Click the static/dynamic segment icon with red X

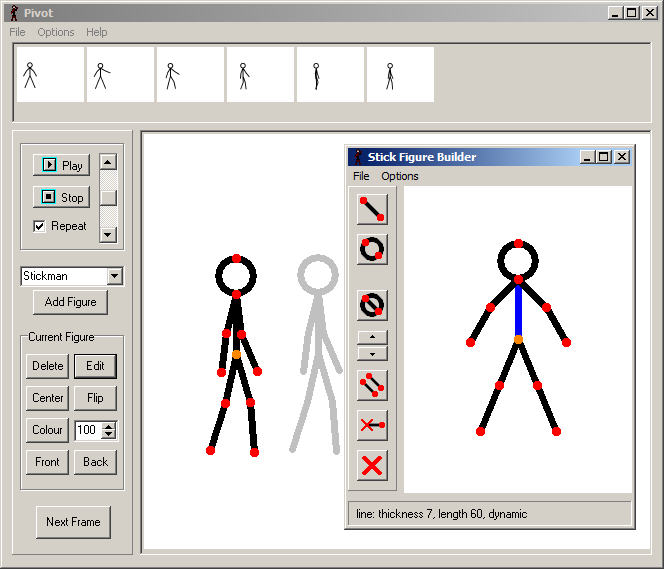point(372,425)
